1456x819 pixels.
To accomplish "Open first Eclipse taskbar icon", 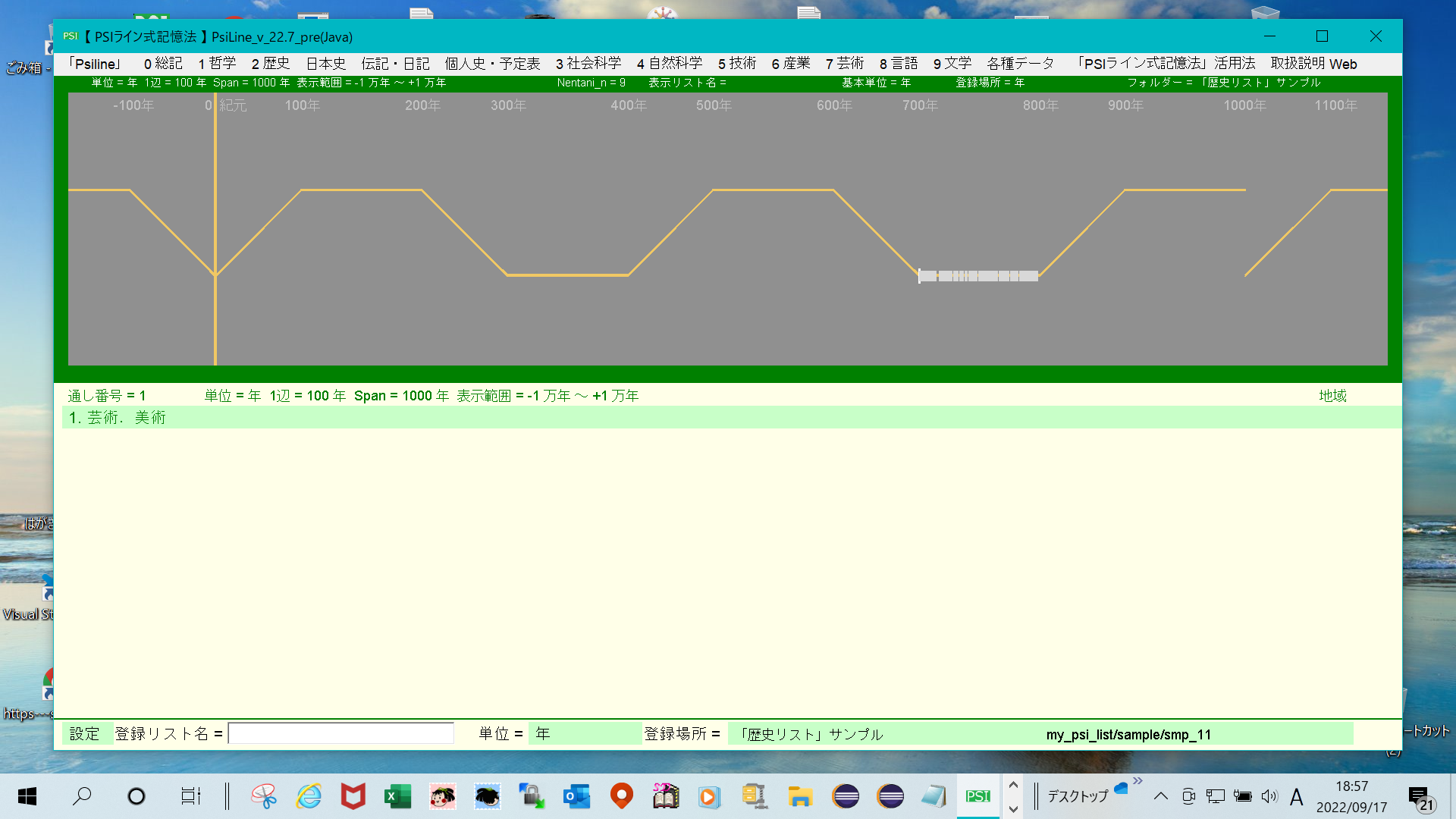I will tap(845, 796).
